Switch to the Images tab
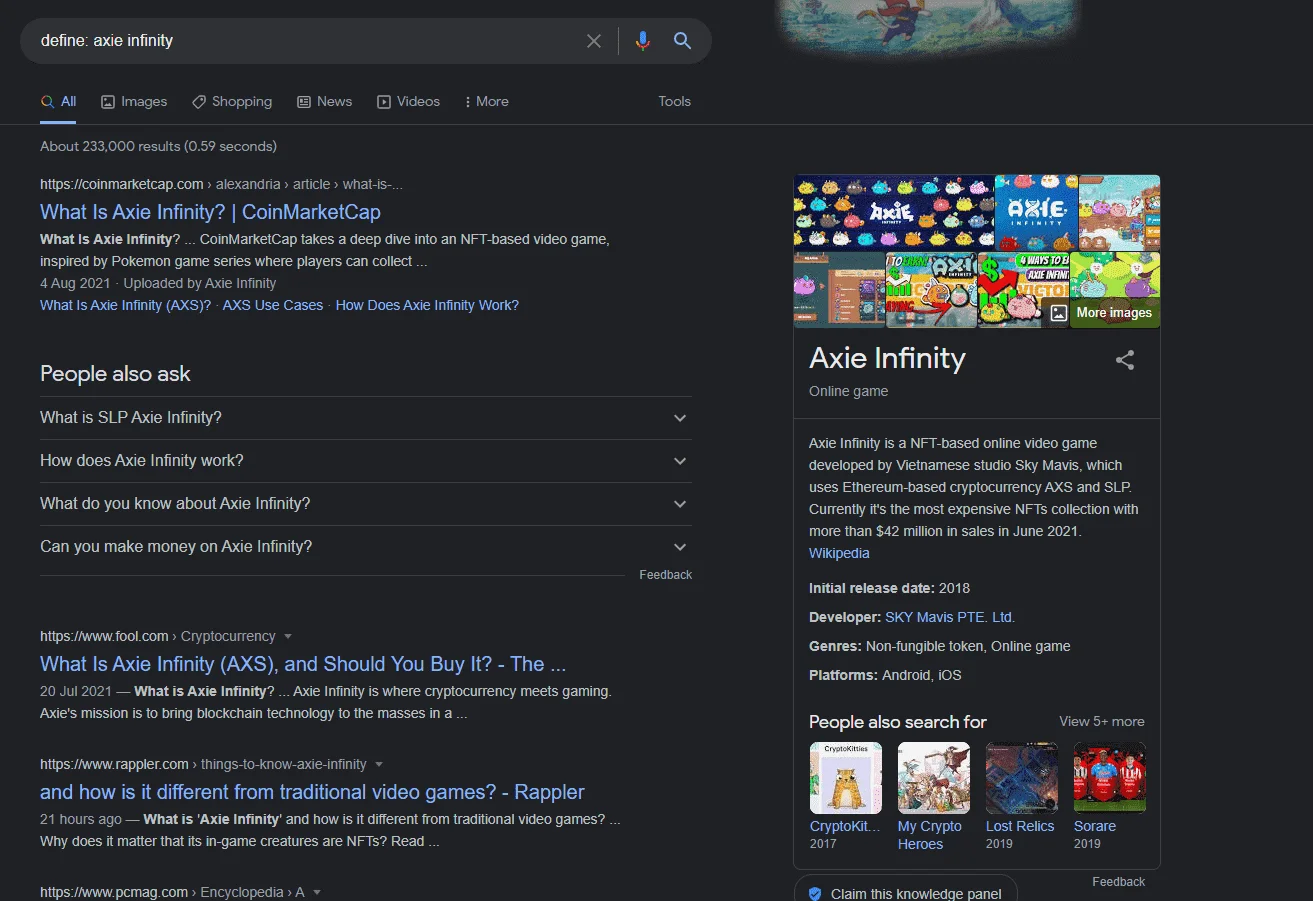Image resolution: width=1313 pixels, height=901 pixels. (134, 102)
